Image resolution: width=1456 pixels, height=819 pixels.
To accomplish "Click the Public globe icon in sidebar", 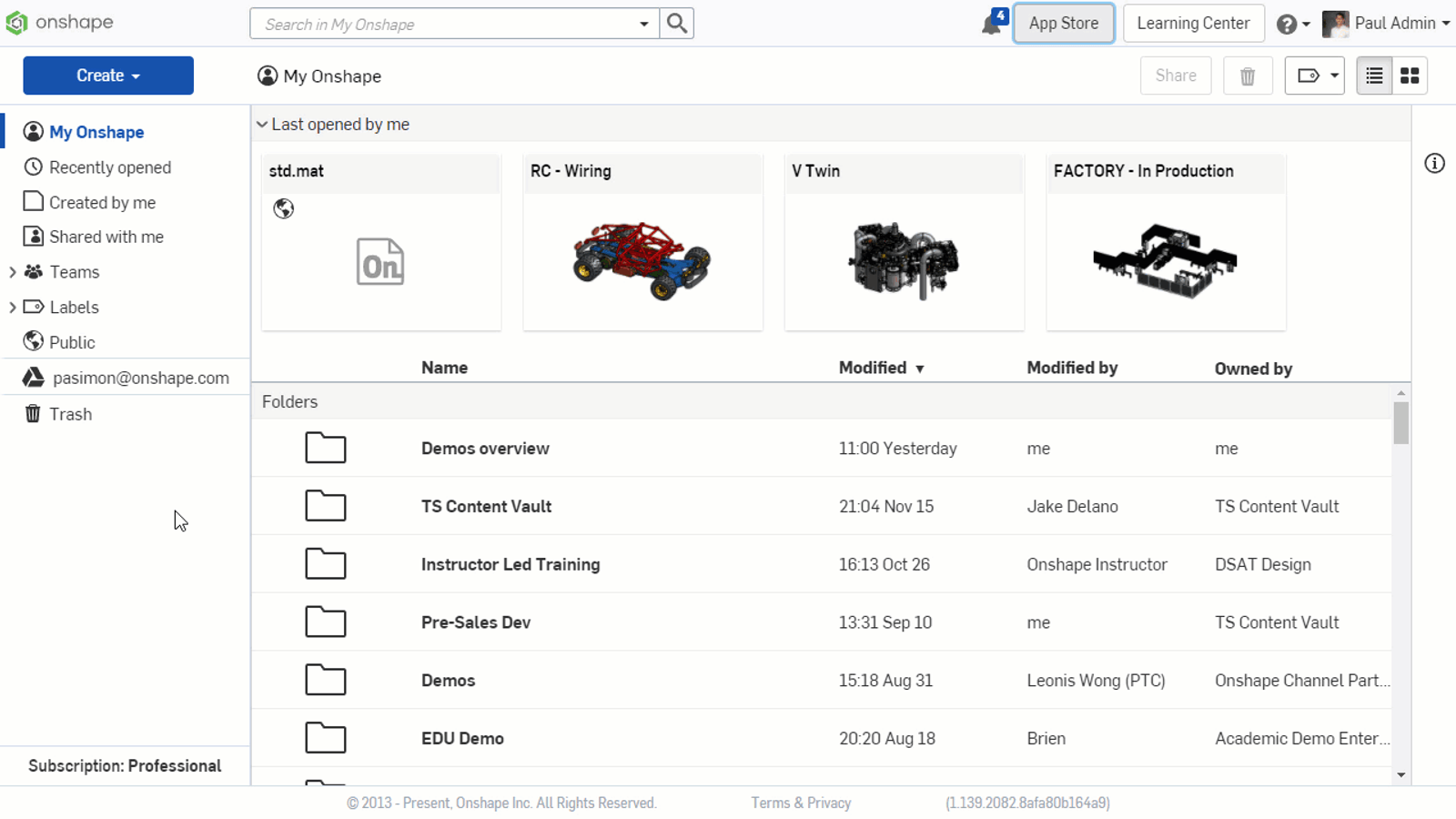I will [33, 341].
